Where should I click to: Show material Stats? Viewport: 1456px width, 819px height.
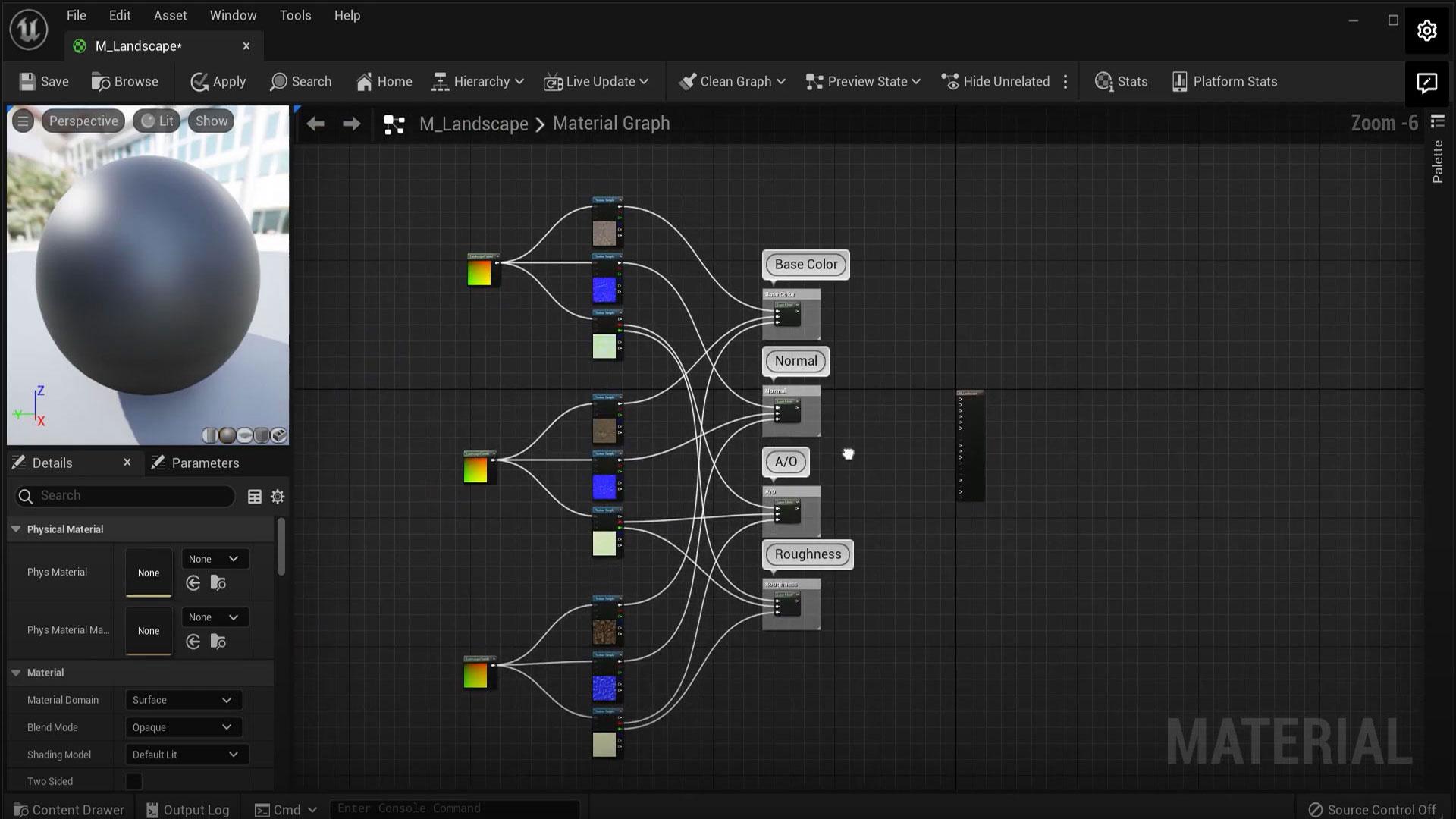pyautogui.click(x=1121, y=81)
